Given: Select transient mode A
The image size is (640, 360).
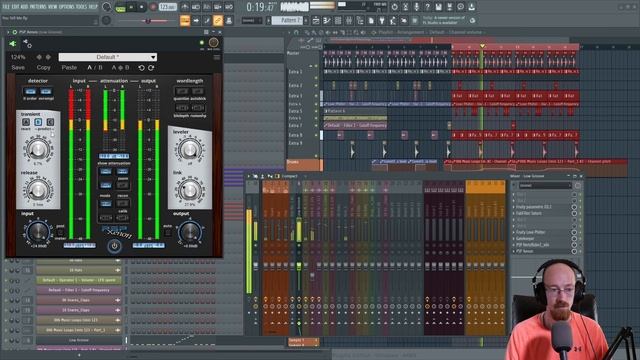Looking at the screenshot, I should click(26, 122).
